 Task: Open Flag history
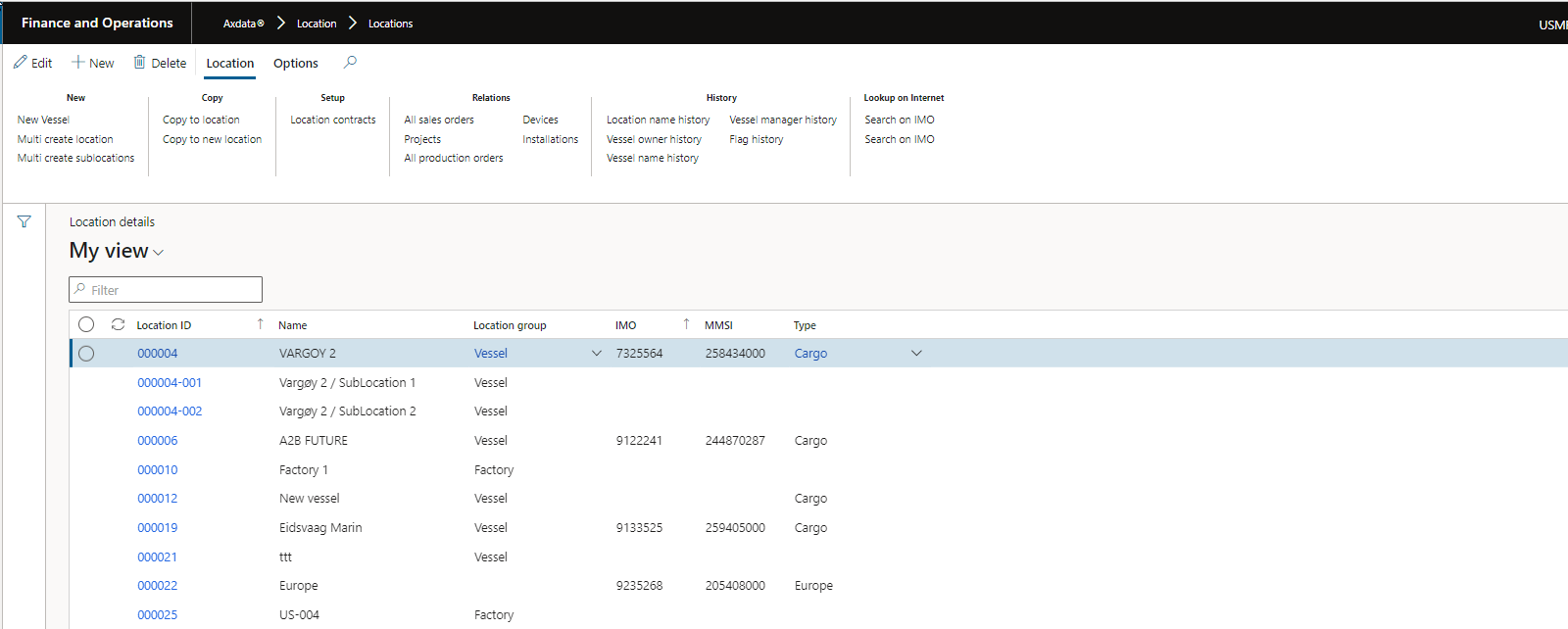pos(757,139)
